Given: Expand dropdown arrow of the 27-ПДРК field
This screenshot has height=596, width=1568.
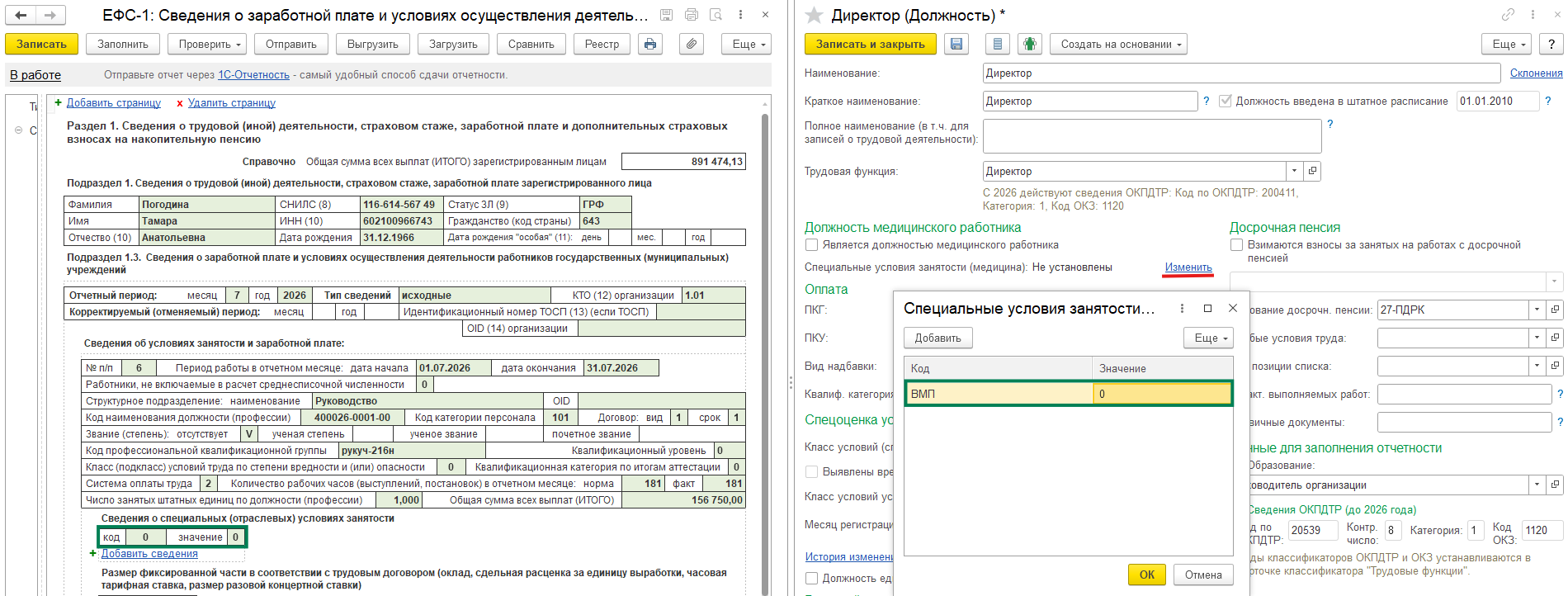Looking at the screenshot, I should [1537, 310].
